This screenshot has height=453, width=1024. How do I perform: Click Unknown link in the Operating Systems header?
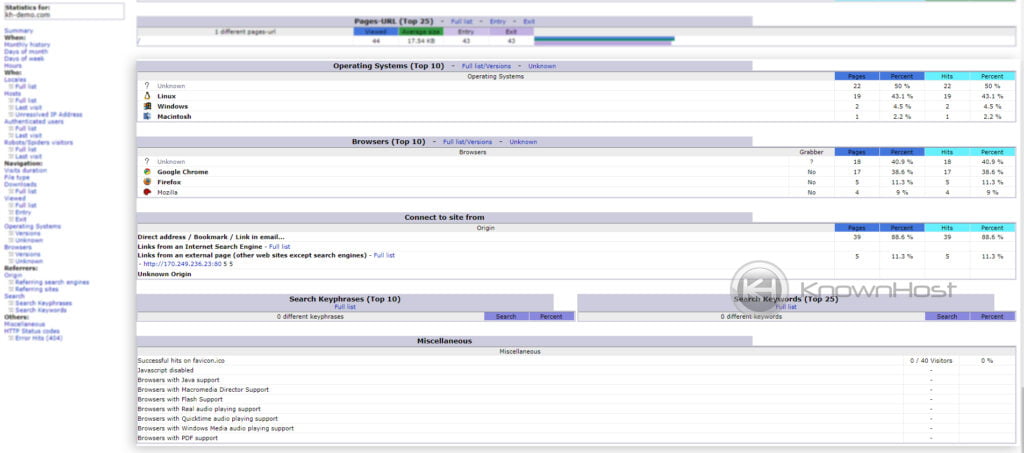point(542,66)
